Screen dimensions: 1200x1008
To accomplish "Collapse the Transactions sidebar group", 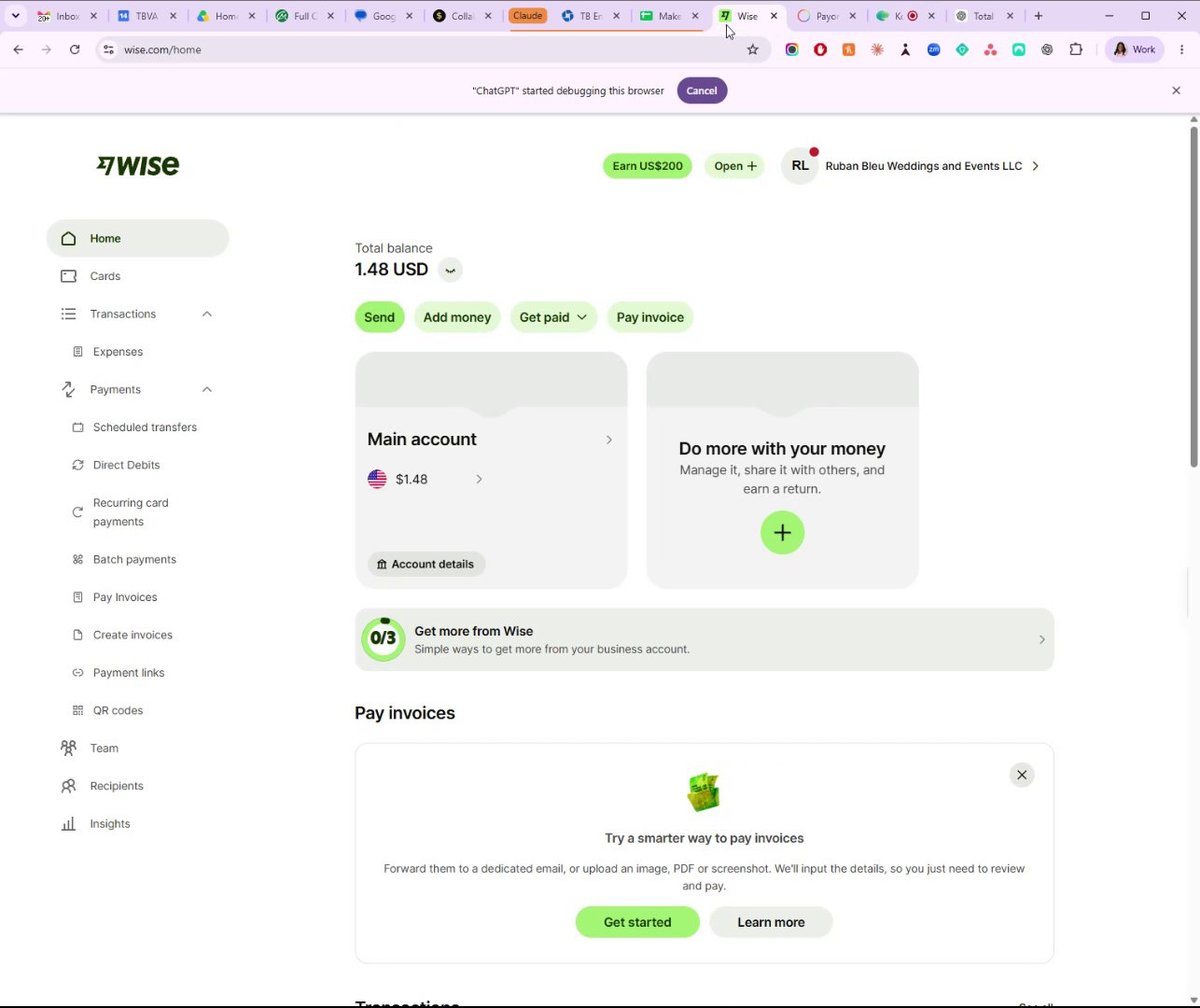I will (207, 314).
